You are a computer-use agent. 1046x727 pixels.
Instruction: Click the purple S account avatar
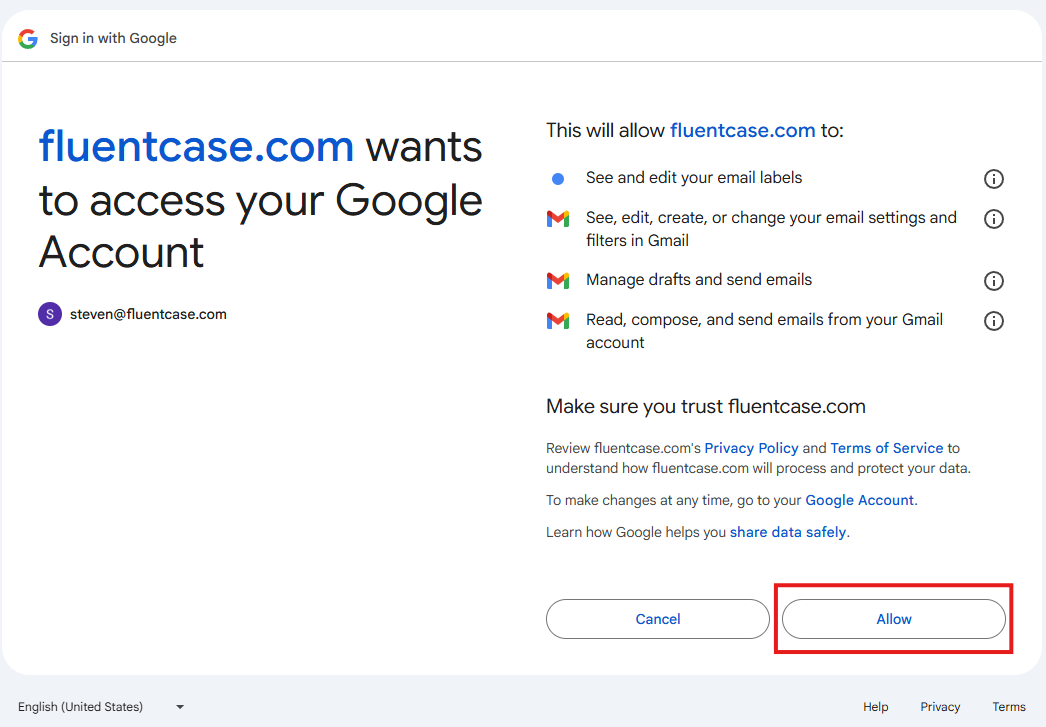coord(50,314)
